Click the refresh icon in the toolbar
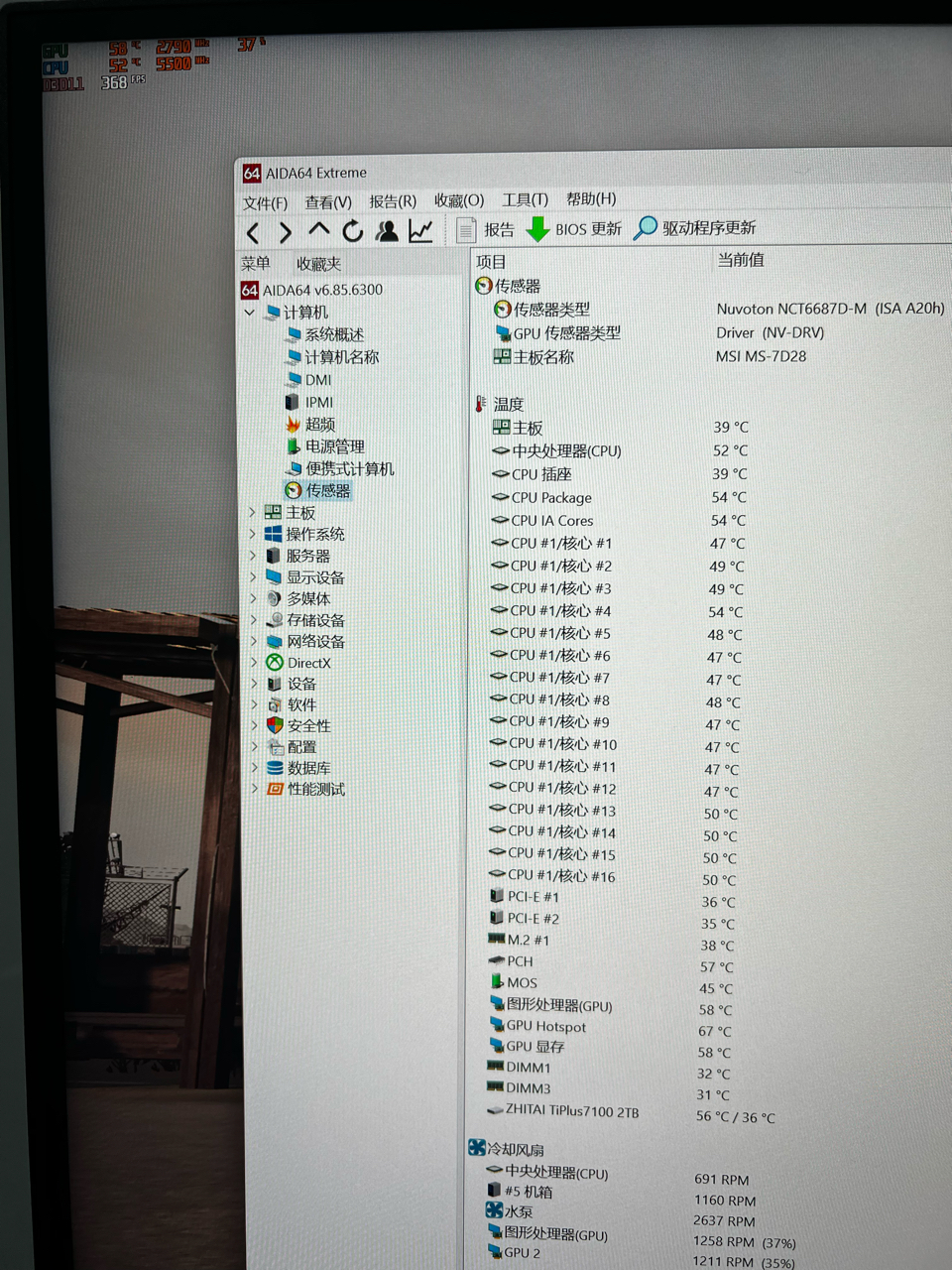The image size is (952, 1270). 353,230
